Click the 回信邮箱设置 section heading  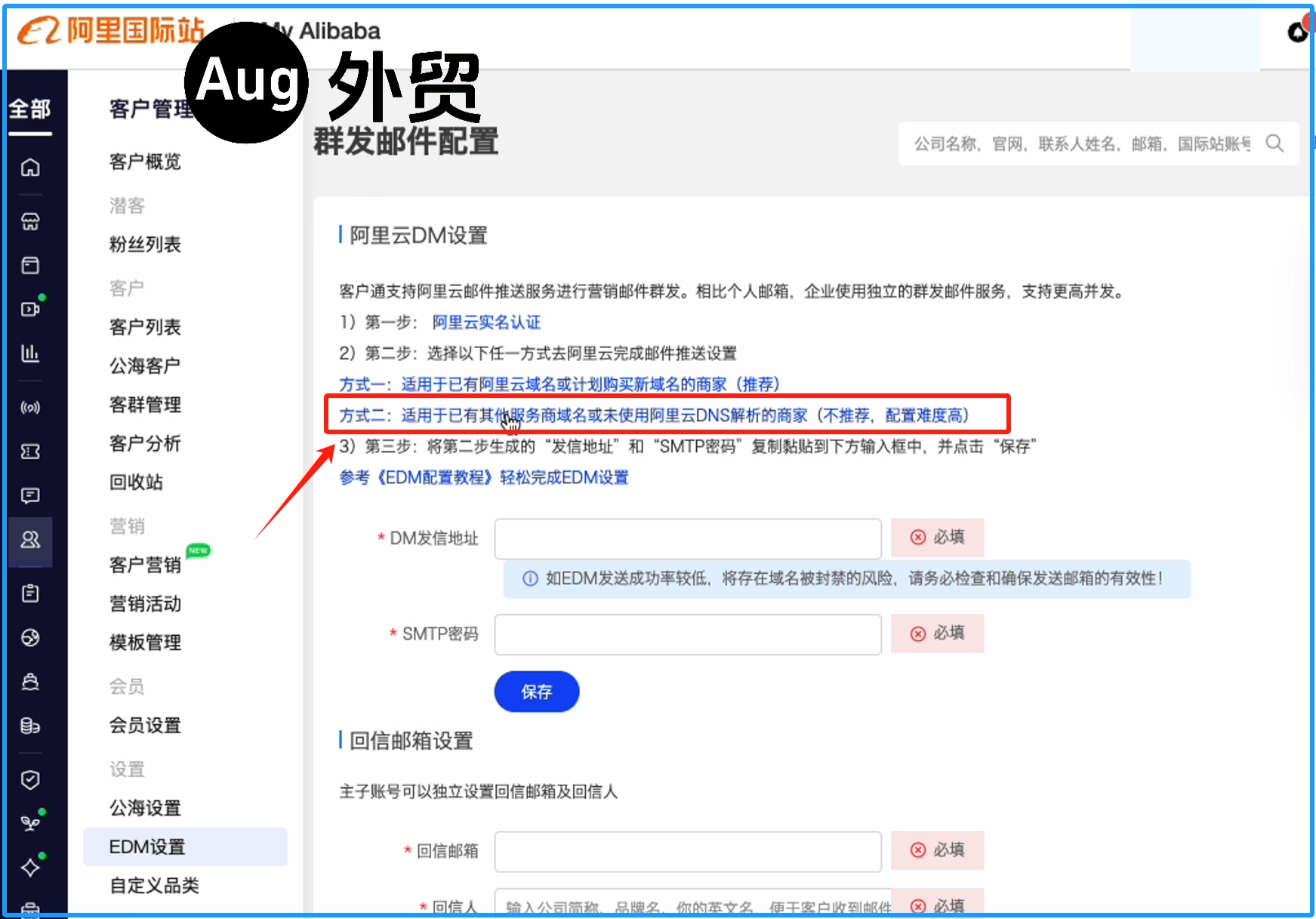pyautogui.click(x=411, y=741)
